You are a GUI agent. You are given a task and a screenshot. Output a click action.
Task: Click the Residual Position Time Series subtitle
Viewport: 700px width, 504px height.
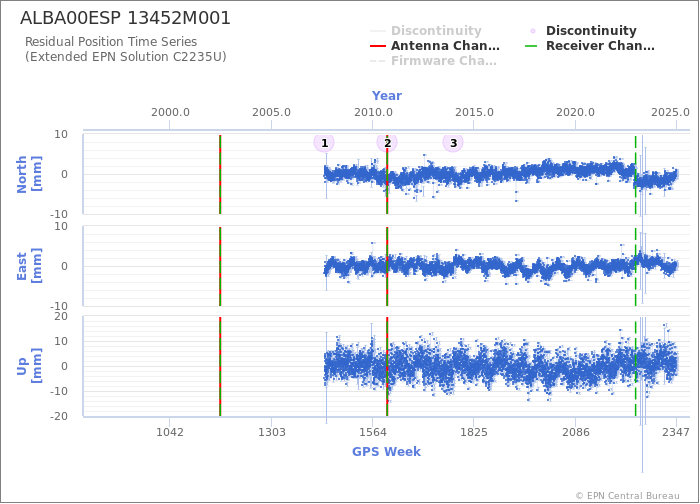coord(111,42)
